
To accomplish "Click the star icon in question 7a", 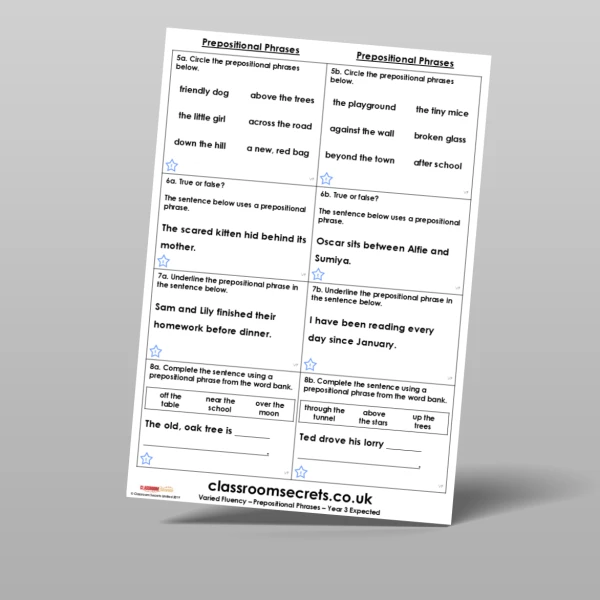I will click(x=156, y=351).
